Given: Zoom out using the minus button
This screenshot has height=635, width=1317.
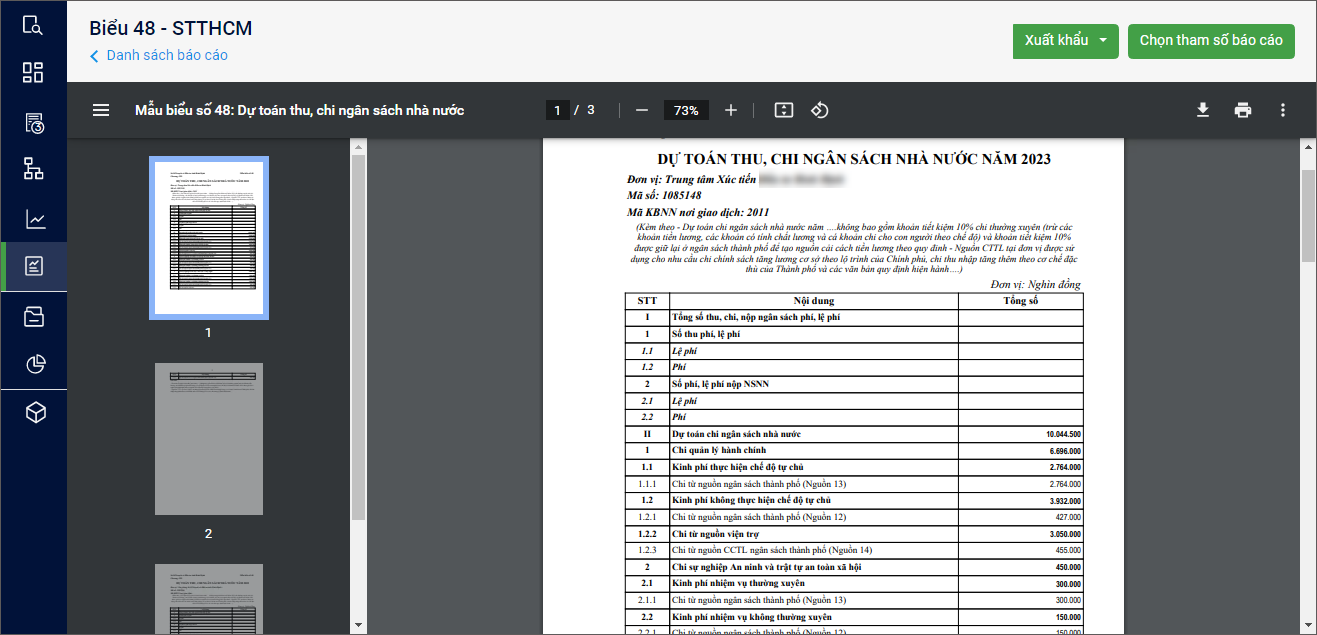Looking at the screenshot, I should coord(642,110).
